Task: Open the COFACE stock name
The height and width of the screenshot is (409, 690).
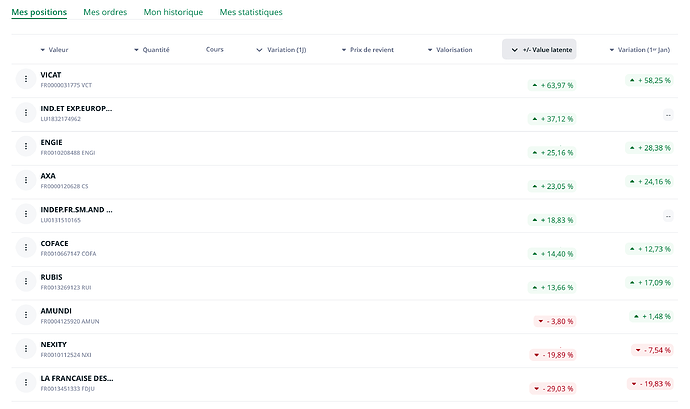Action: point(55,243)
